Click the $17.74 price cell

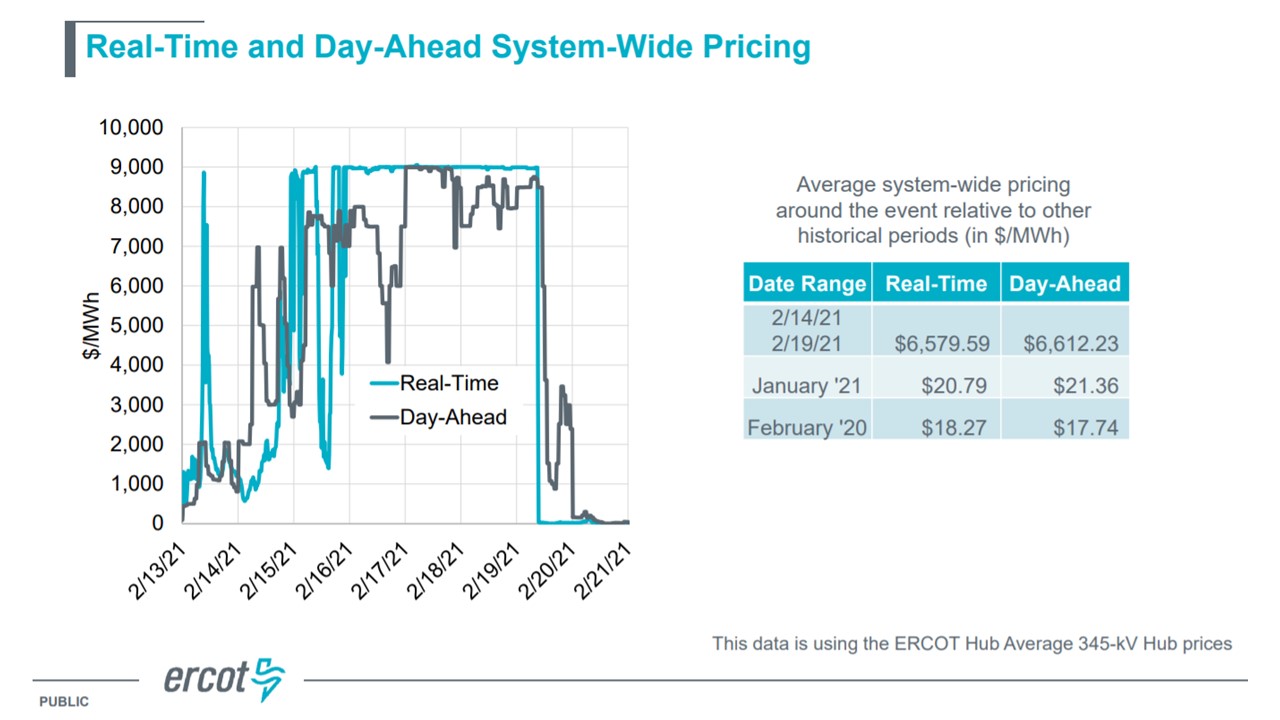[x=1085, y=428]
